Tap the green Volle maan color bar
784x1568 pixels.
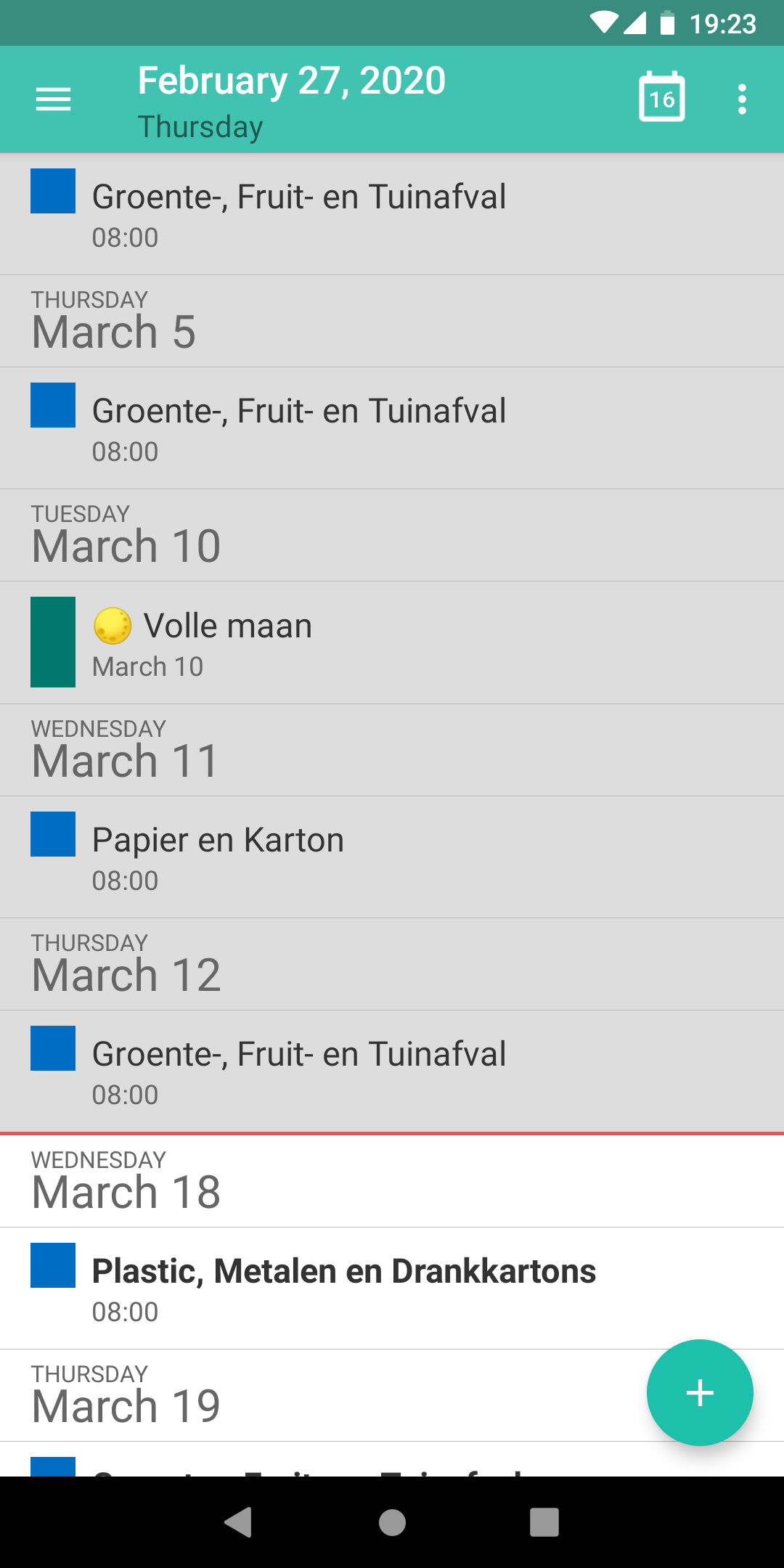coord(53,642)
